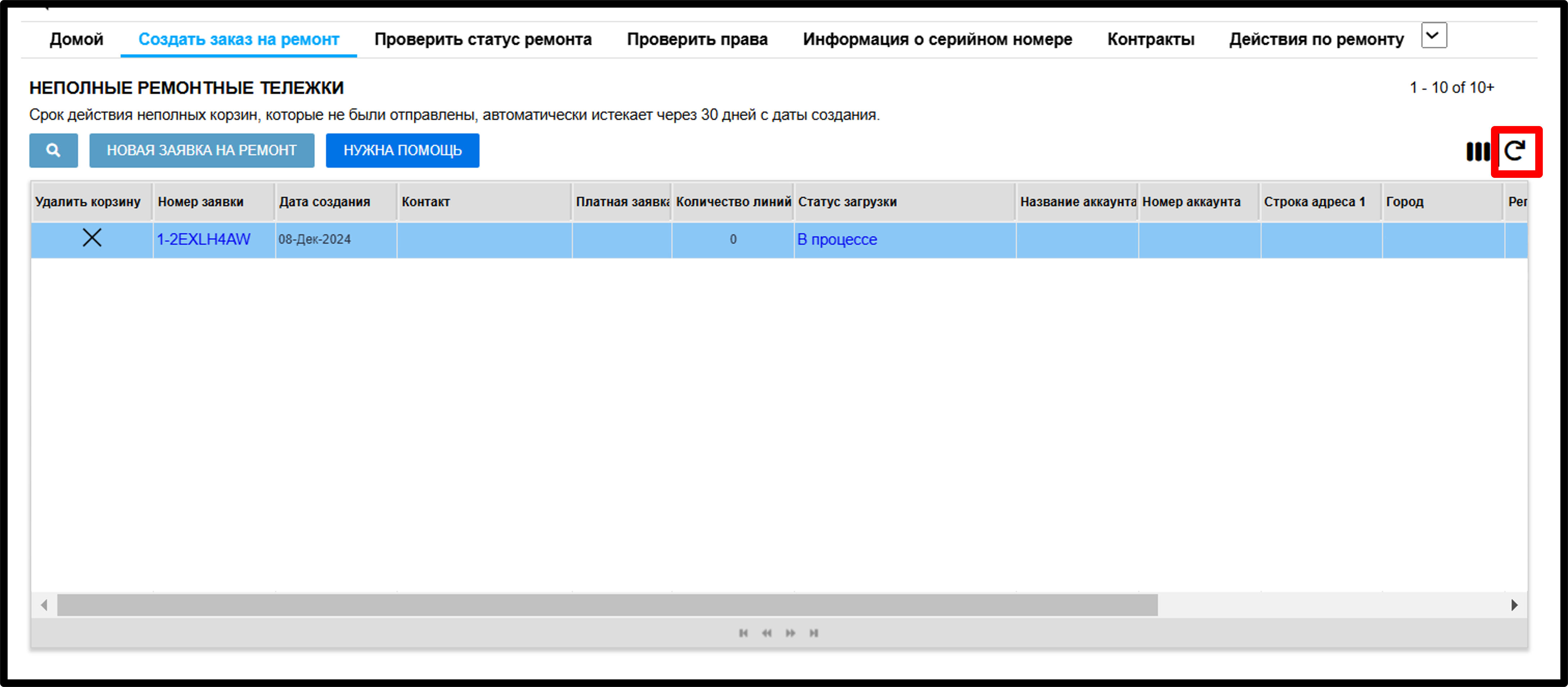This screenshot has height=687, width=1568.
Task: Click the В процессе status link
Action: click(x=837, y=239)
